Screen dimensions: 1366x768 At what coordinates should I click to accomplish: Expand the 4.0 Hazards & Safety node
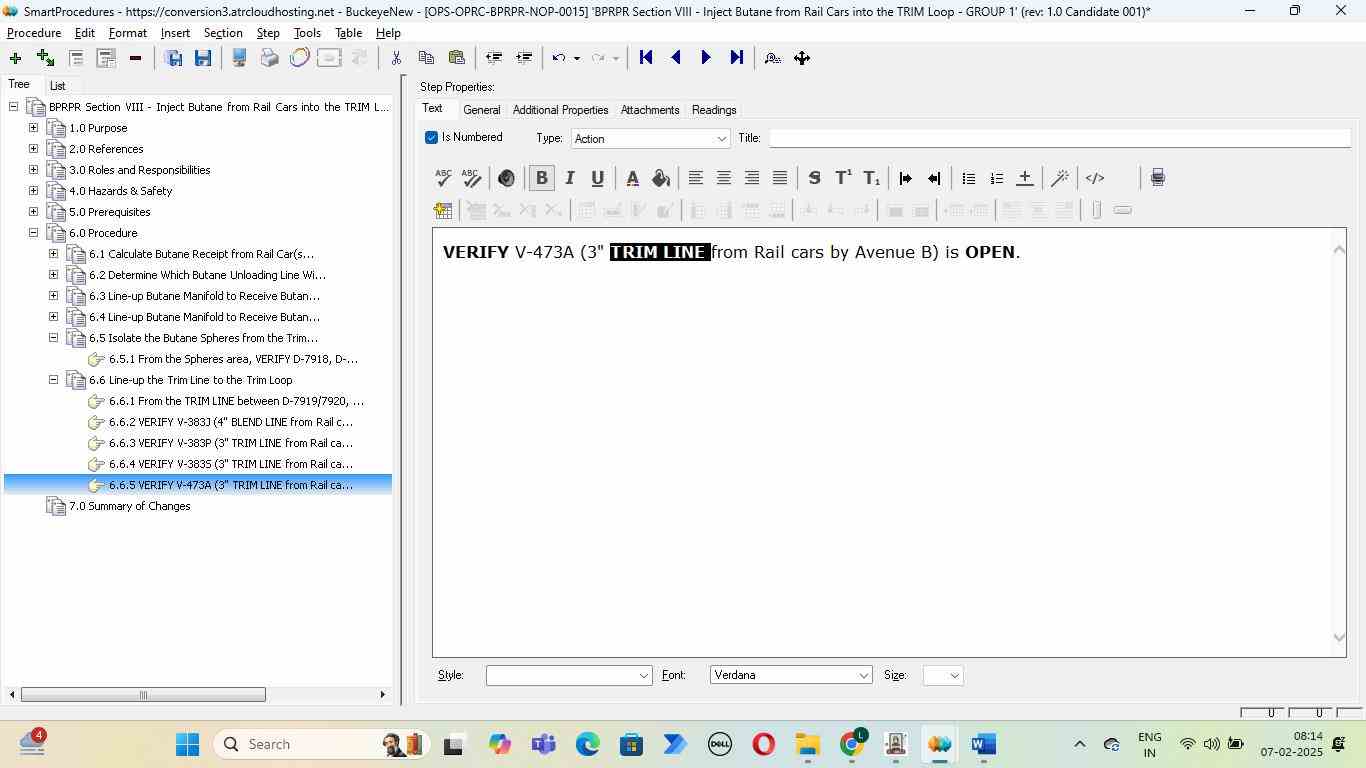point(33,191)
